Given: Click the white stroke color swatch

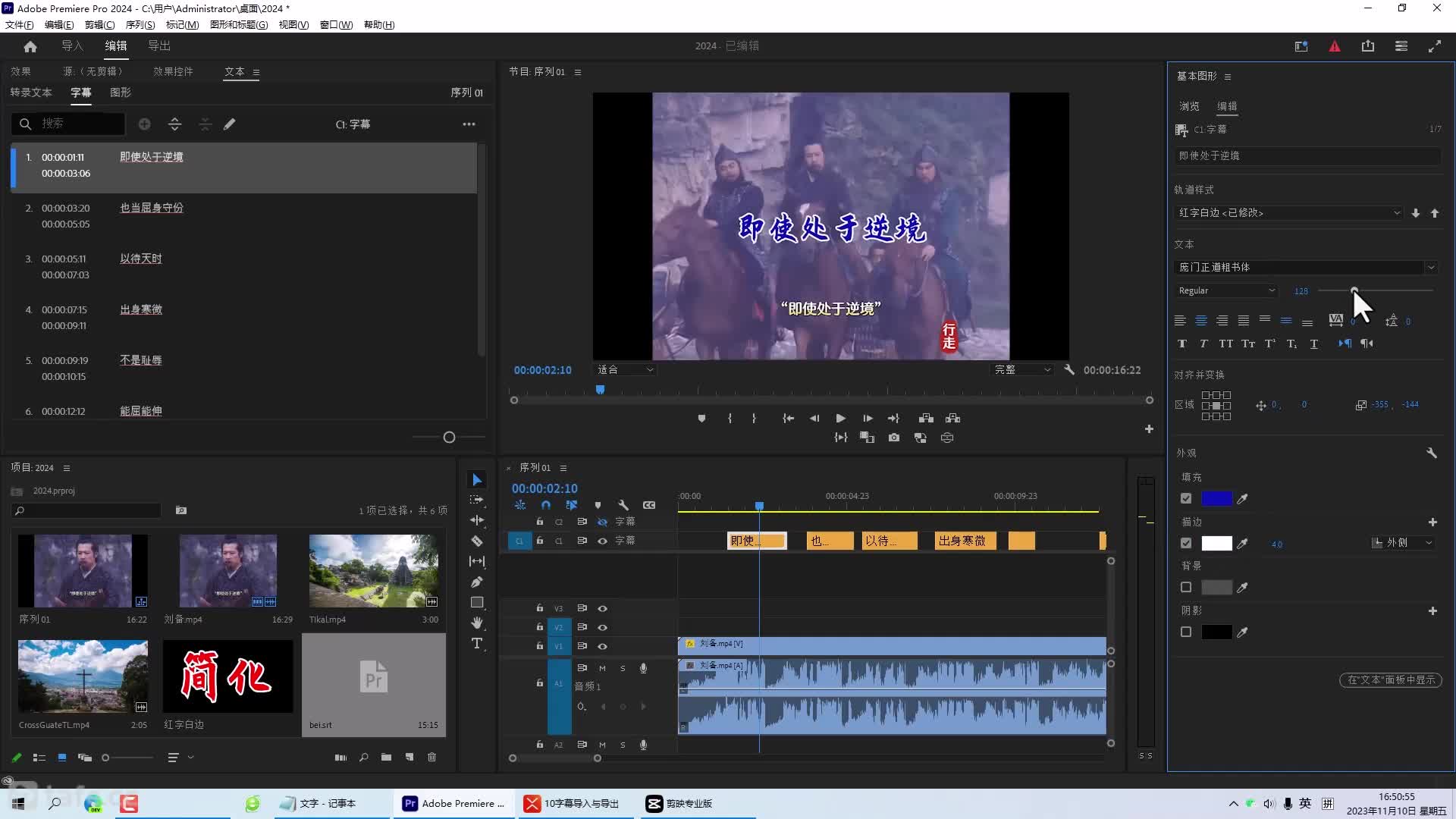Looking at the screenshot, I should (x=1216, y=543).
